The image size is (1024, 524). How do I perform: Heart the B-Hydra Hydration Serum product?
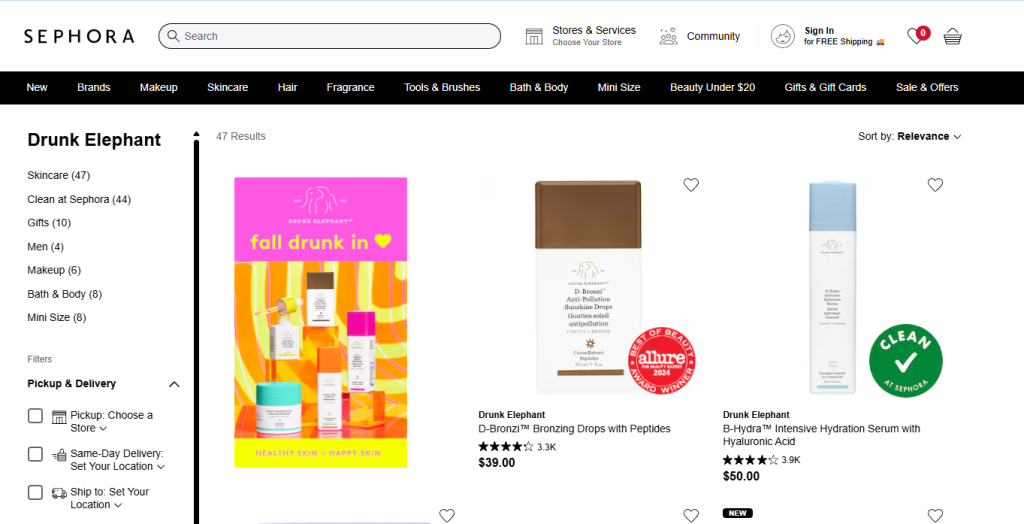(935, 185)
